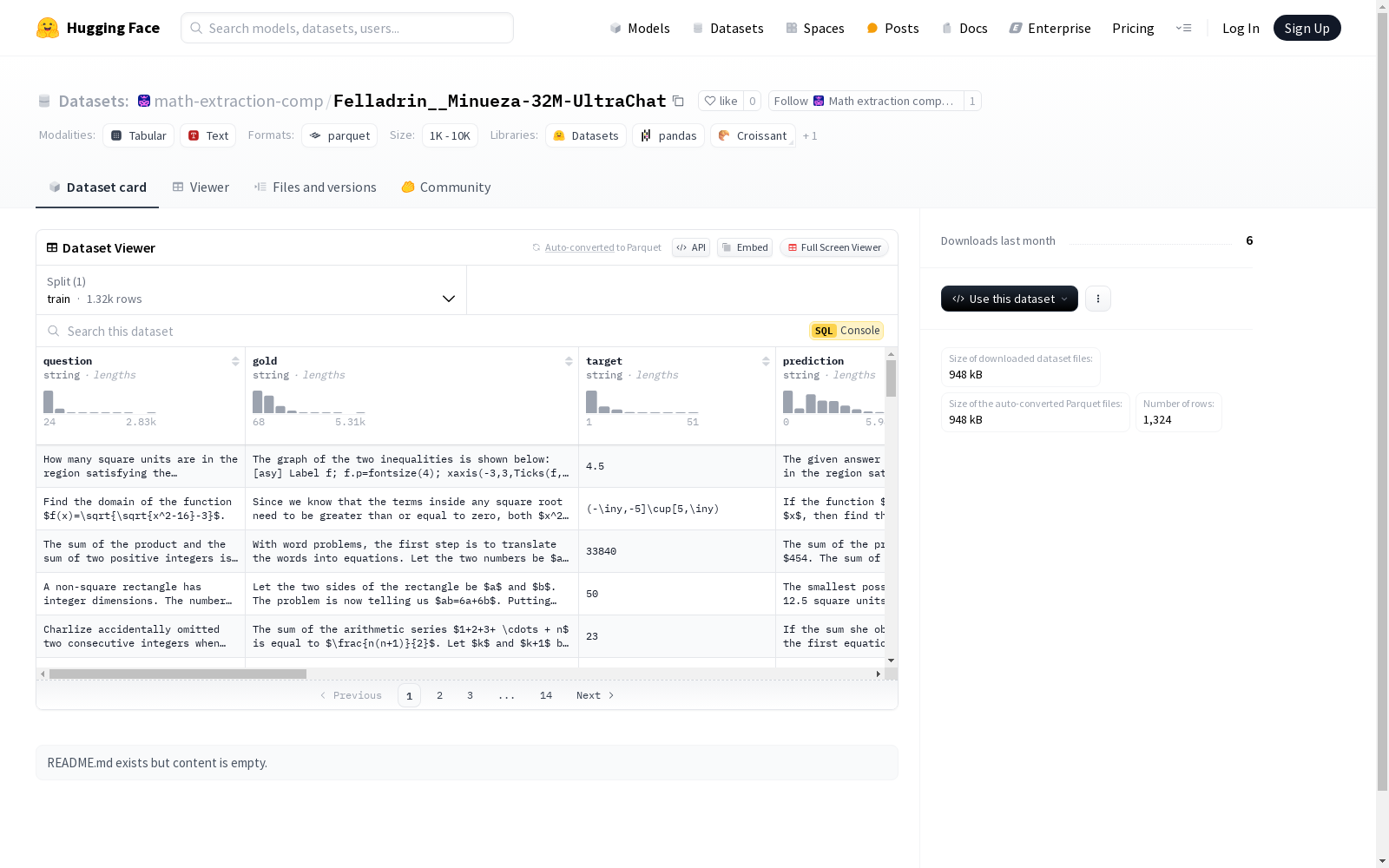Open the more navigation menu icon
The height and width of the screenshot is (868, 1389).
[1183, 28]
